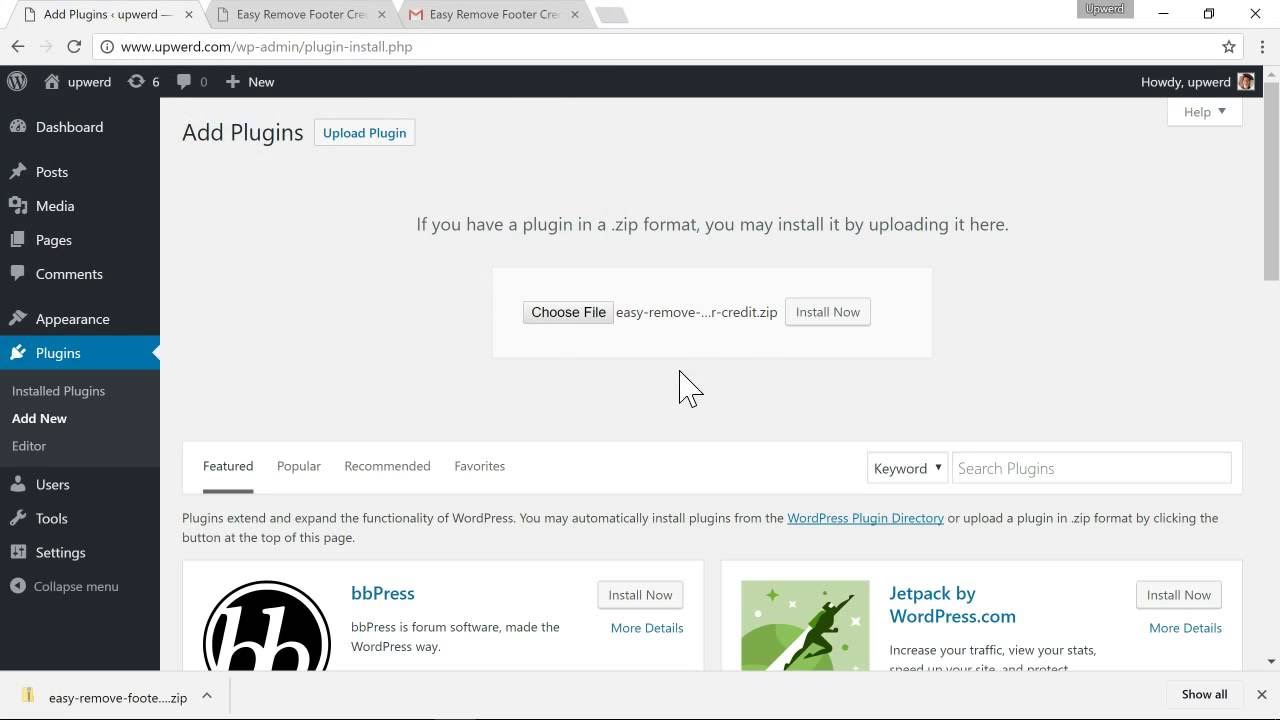Open Tools via wrench icon

(x=18, y=518)
